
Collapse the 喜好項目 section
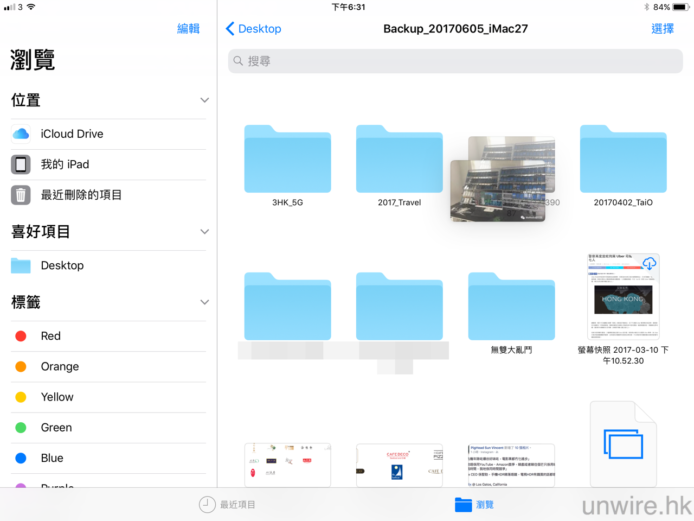click(204, 232)
